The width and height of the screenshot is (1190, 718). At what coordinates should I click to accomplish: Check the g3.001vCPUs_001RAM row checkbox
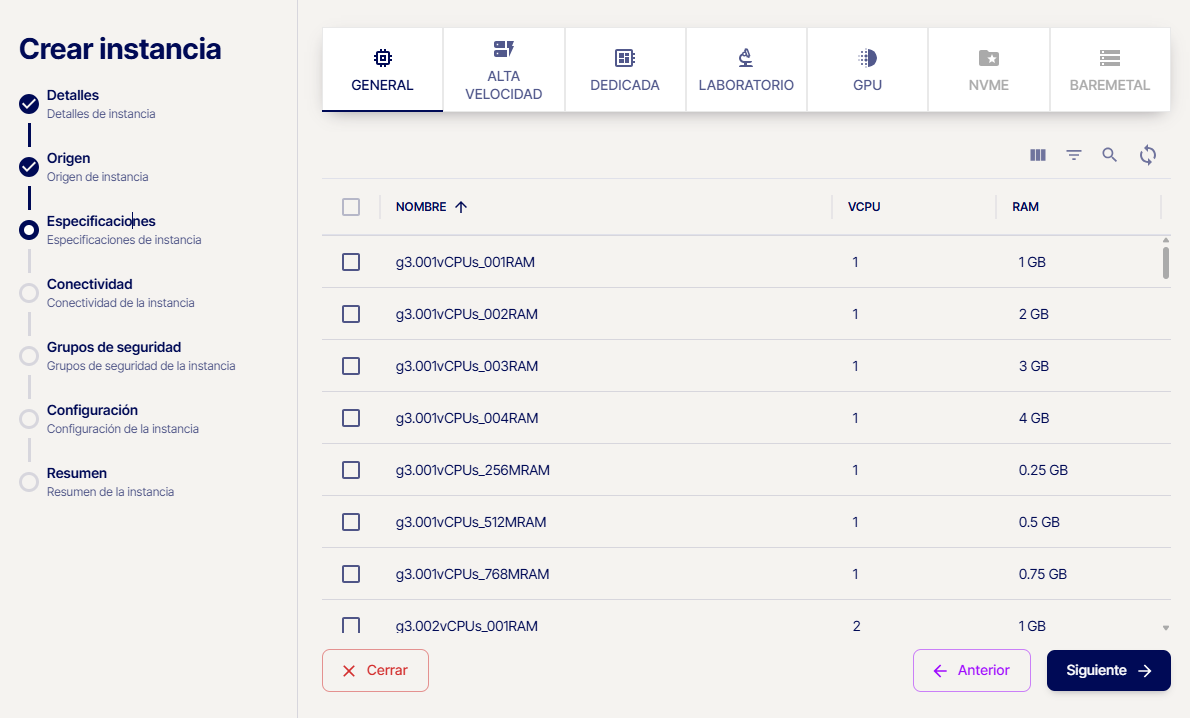(x=351, y=262)
